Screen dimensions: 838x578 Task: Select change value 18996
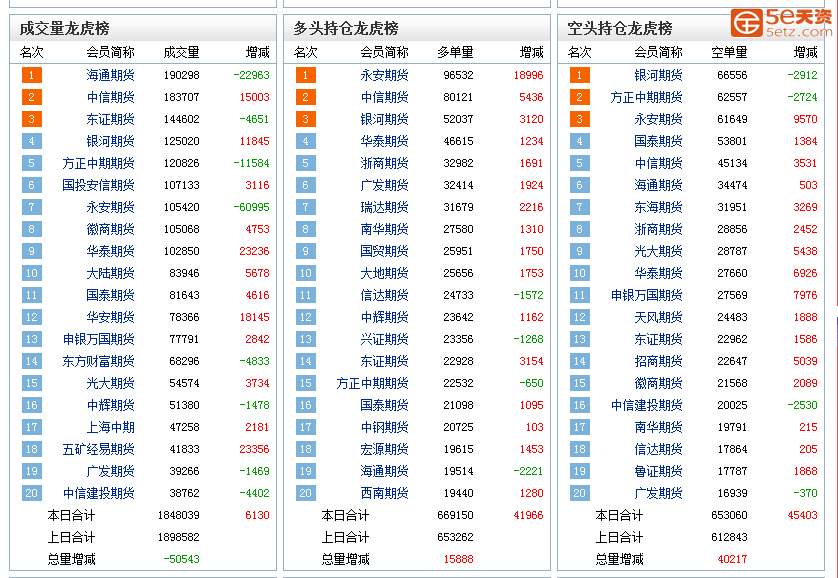(x=529, y=75)
